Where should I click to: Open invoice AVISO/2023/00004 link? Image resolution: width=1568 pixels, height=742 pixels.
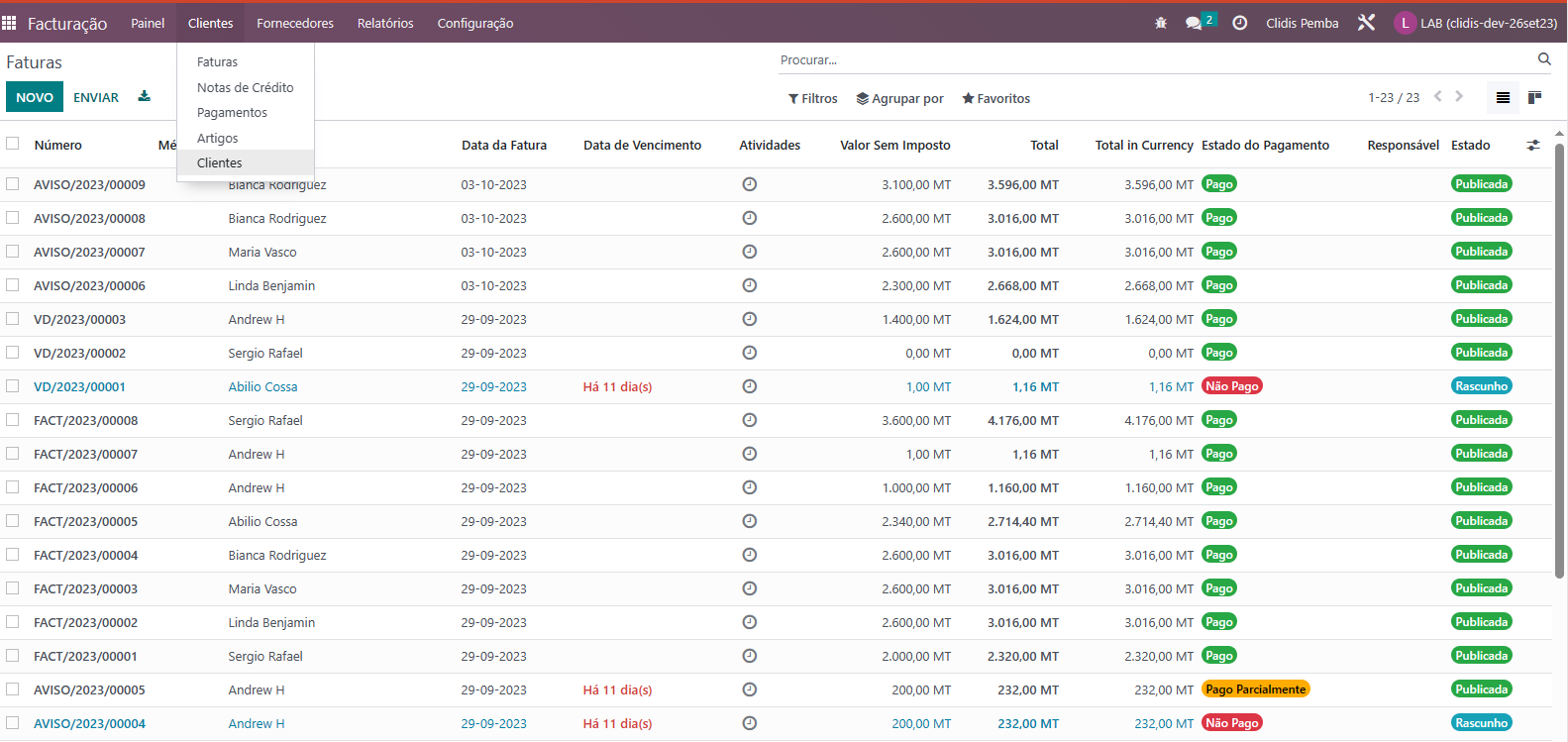pyautogui.click(x=89, y=723)
